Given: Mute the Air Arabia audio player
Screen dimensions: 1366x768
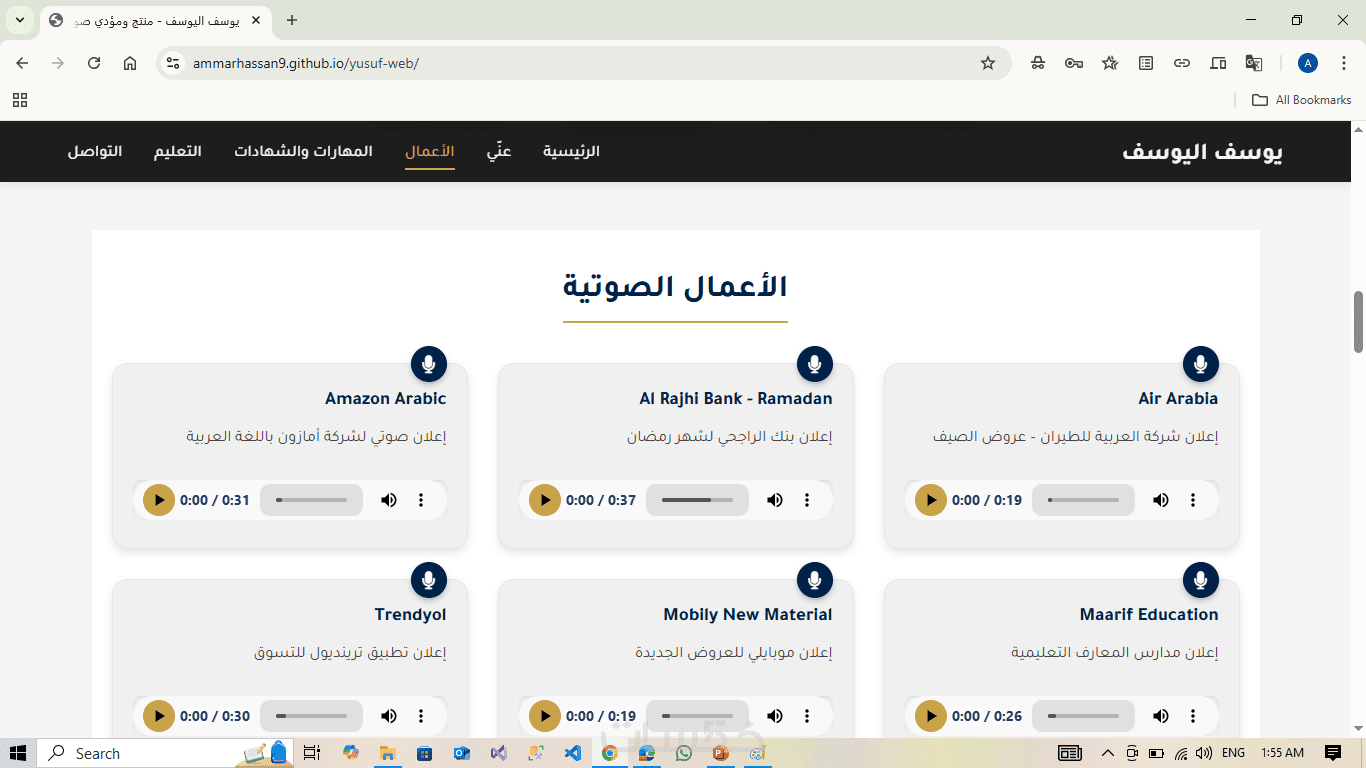Looking at the screenshot, I should tap(1161, 500).
